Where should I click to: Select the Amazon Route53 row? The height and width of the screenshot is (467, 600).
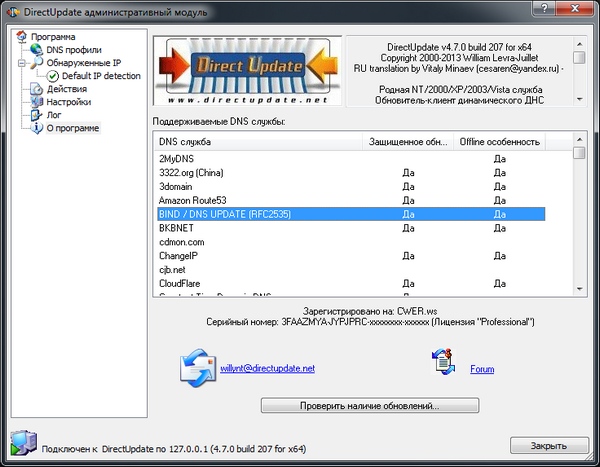(x=351, y=200)
